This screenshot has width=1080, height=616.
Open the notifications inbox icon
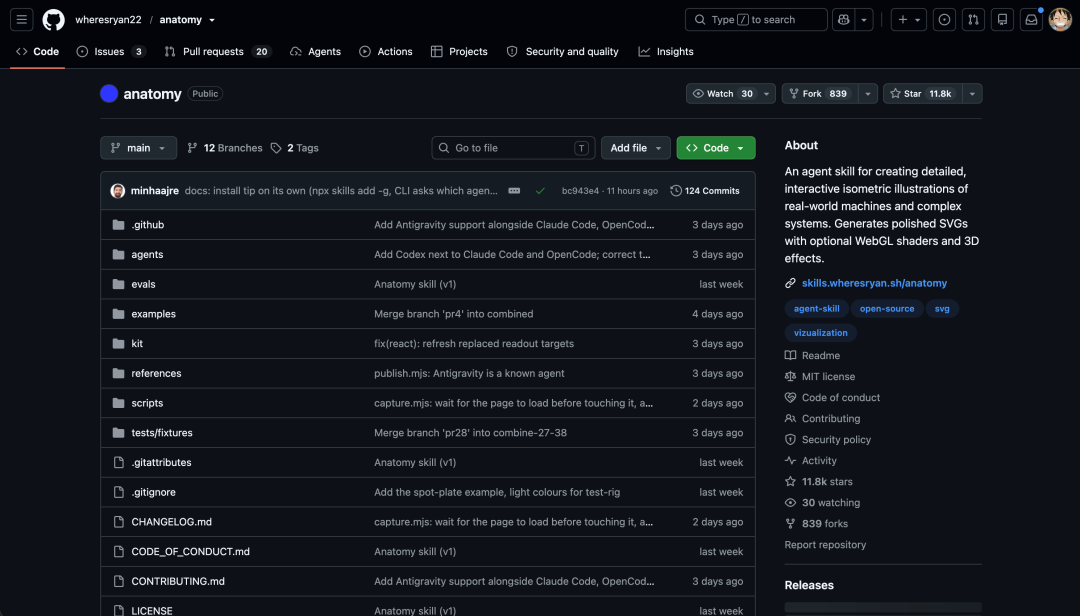[1031, 19]
